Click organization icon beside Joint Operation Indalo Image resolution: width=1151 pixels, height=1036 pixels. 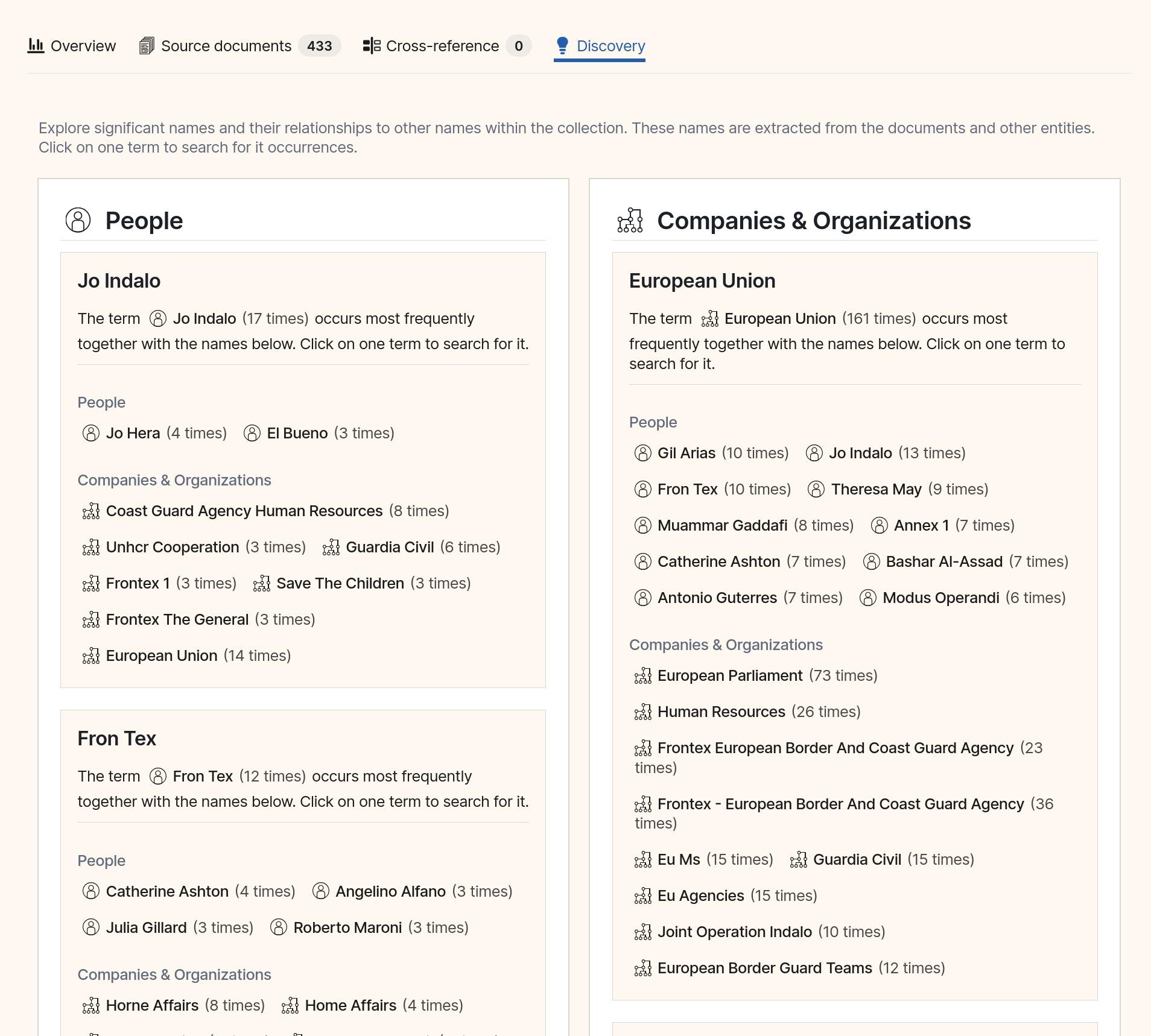tap(643, 932)
